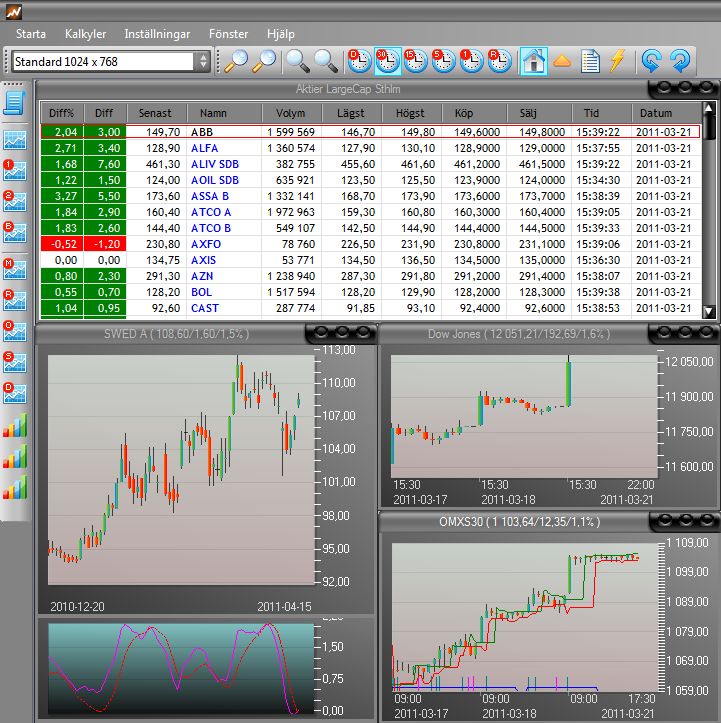Select the ALFA stock row name
Image resolution: width=721 pixels, height=723 pixels.
(x=205, y=148)
